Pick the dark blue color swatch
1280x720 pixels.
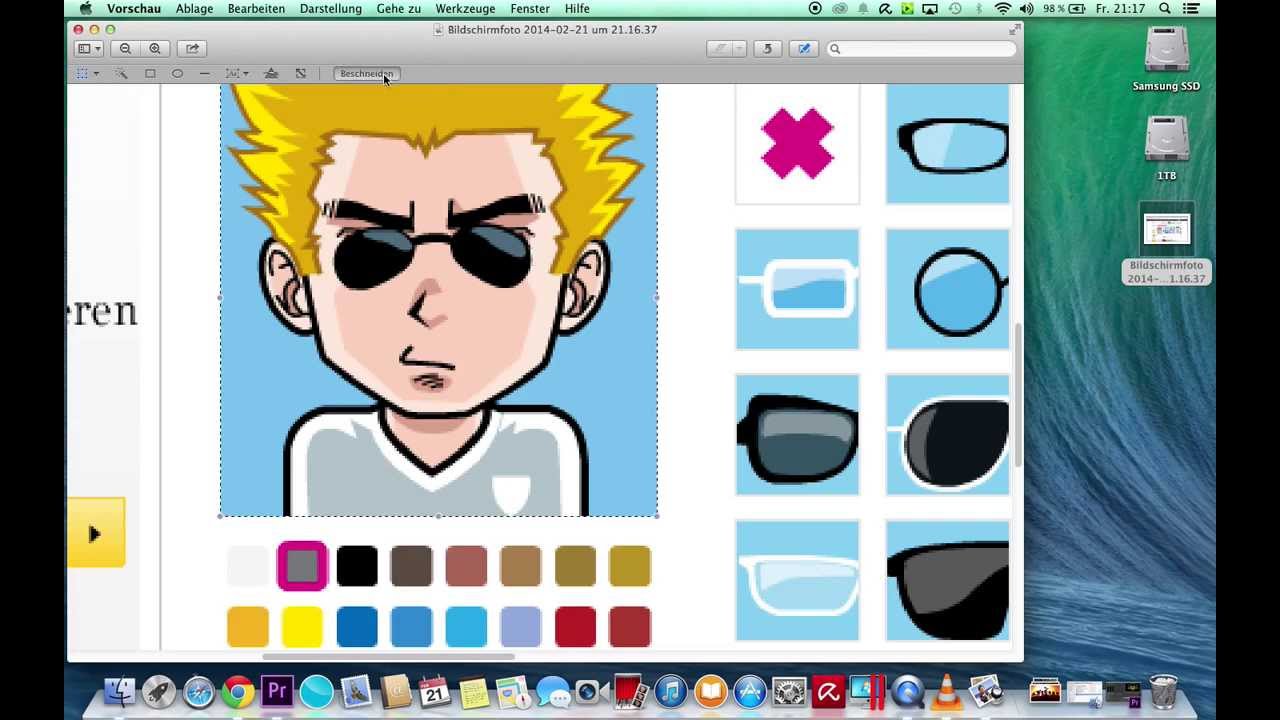click(357, 627)
